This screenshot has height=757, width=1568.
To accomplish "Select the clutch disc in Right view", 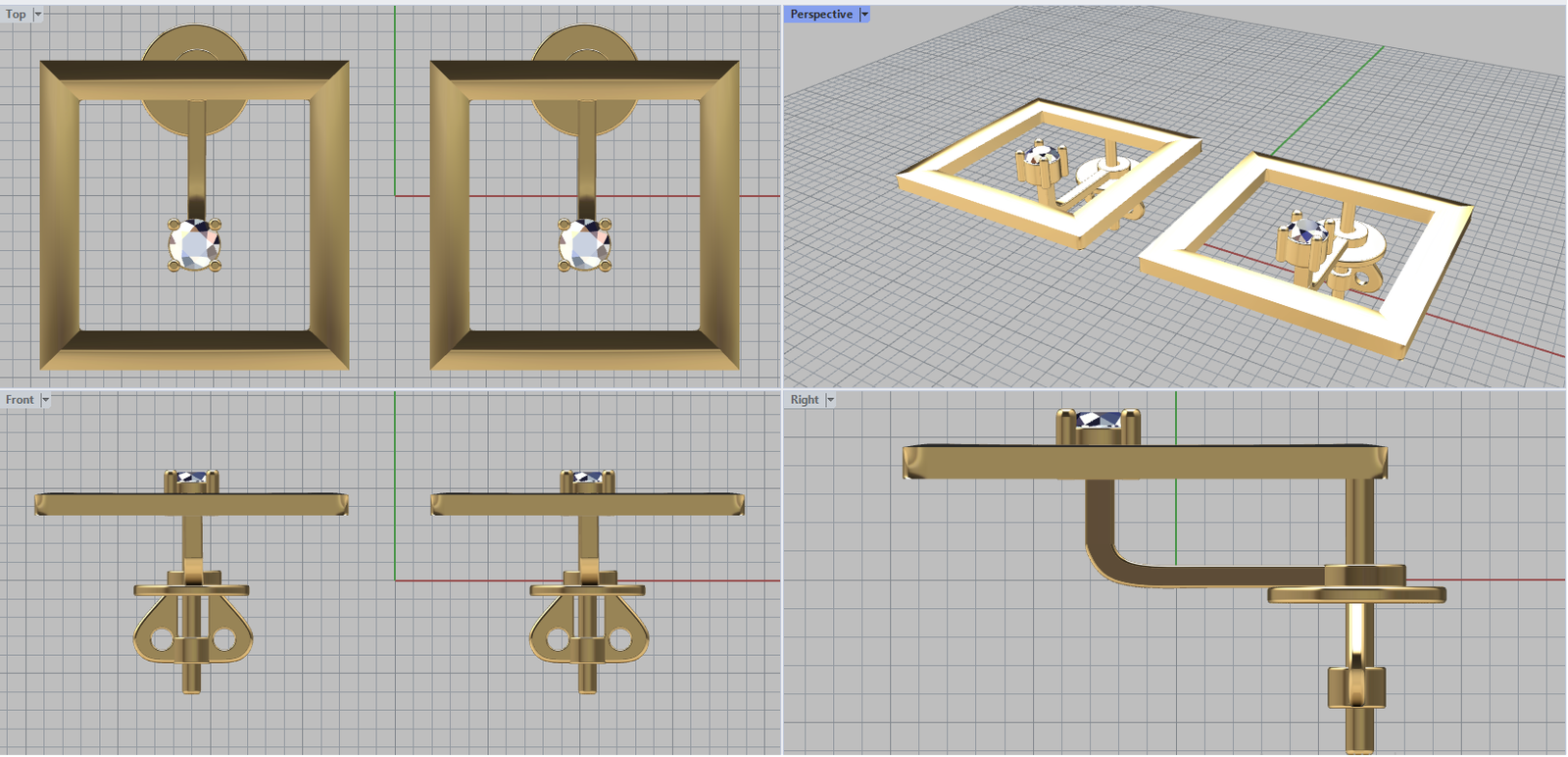I will pyautogui.click(x=1357, y=593).
